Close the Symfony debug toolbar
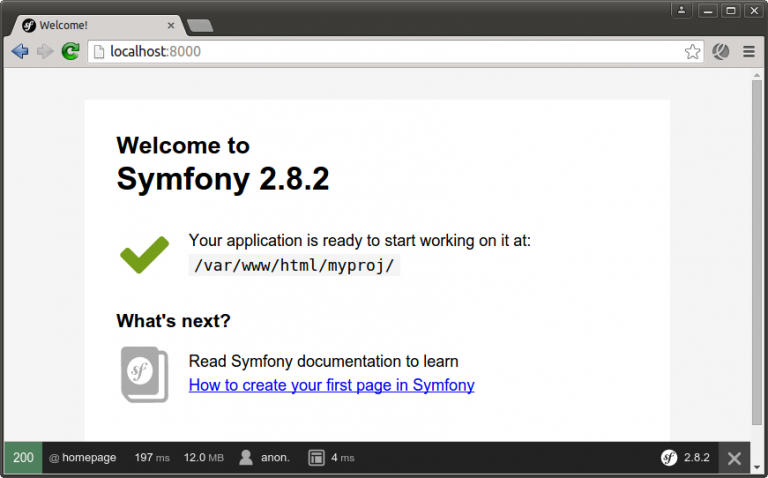 [734, 458]
